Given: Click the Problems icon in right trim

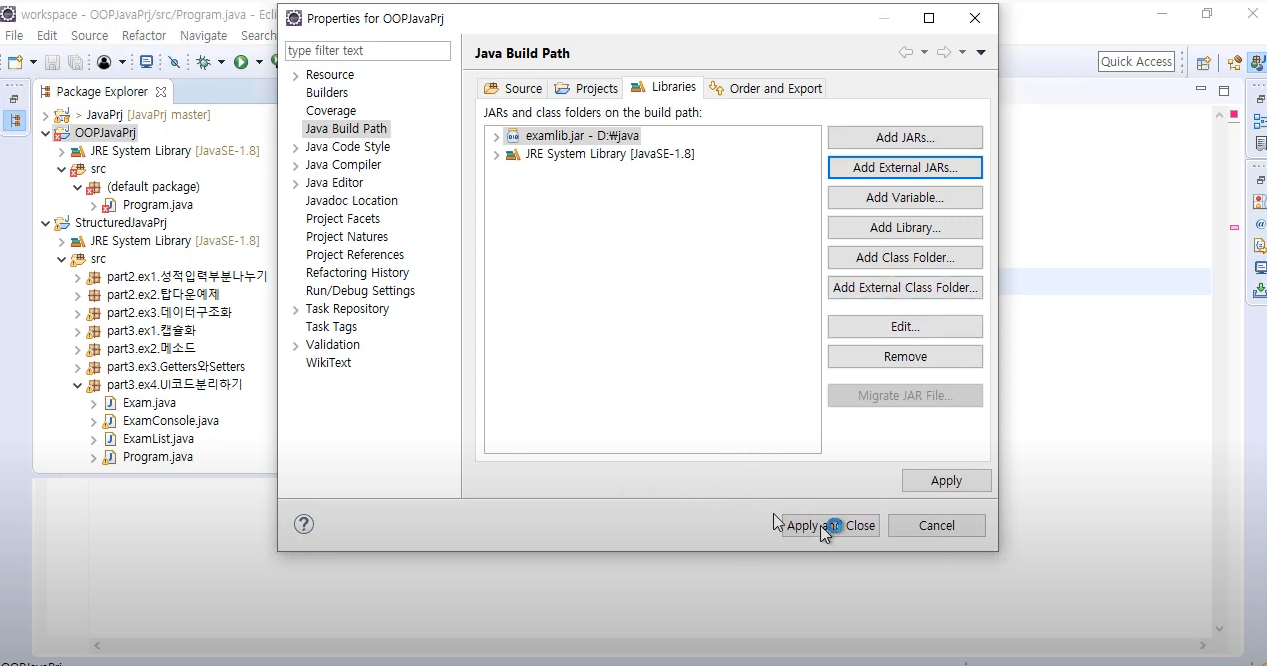Looking at the screenshot, I should click(x=1259, y=202).
